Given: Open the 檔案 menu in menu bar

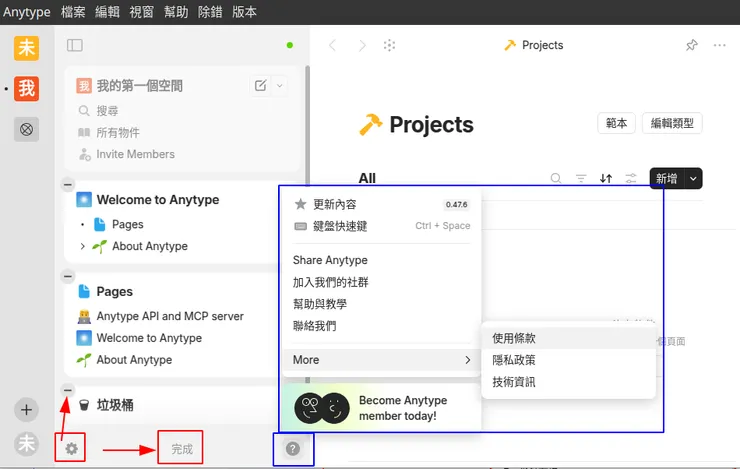Looking at the screenshot, I should (73, 12).
